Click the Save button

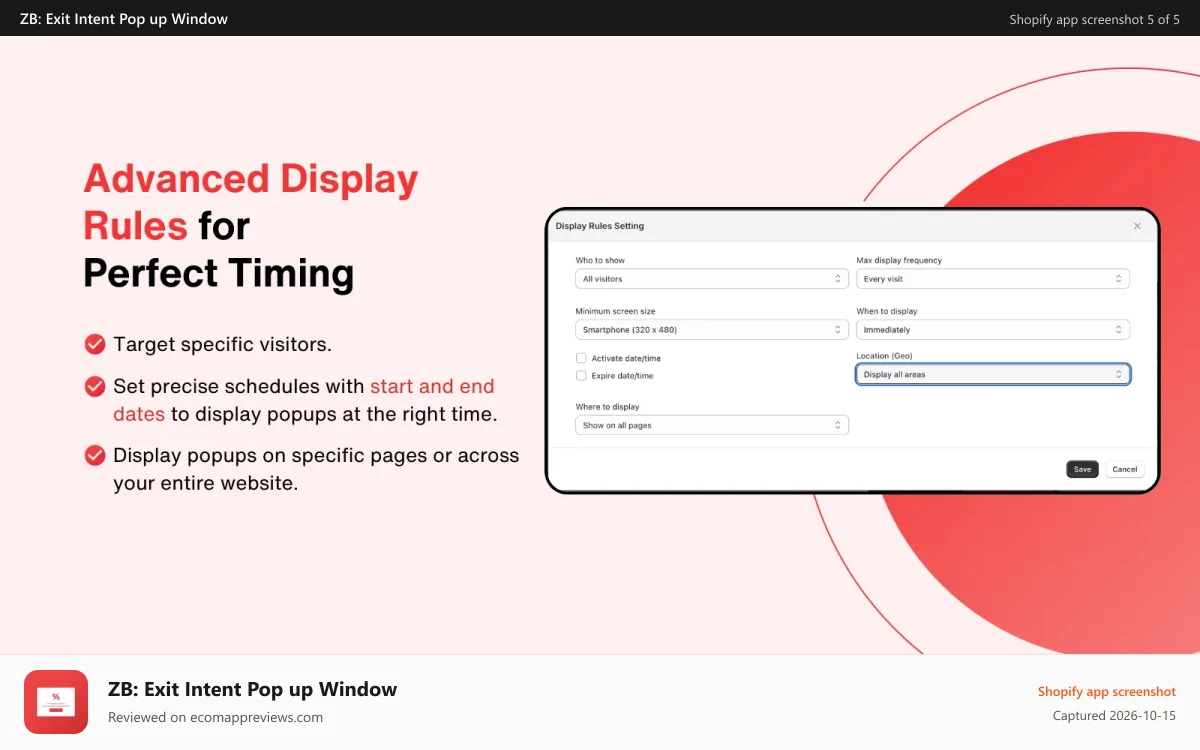1082,469
